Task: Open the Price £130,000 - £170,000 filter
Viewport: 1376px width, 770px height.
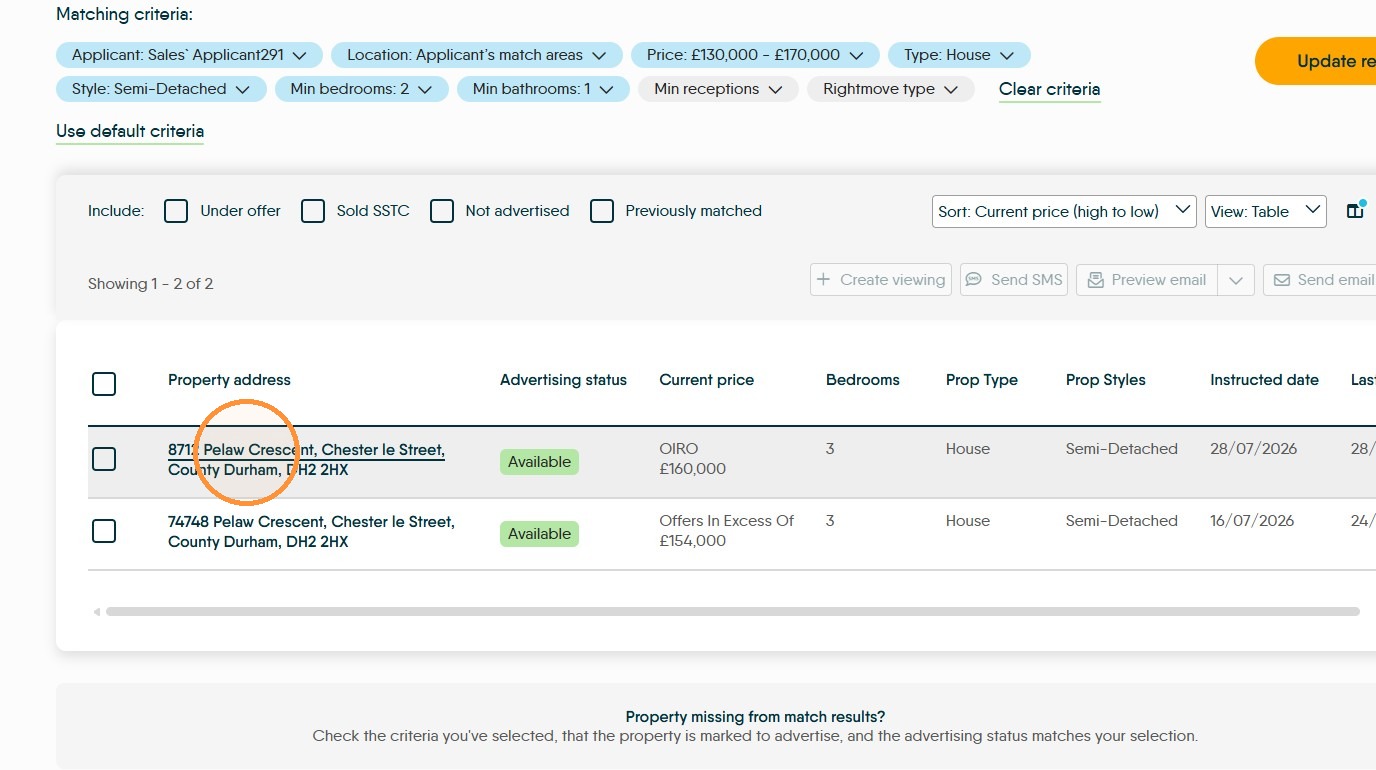Action: pyautogui.click(x=755, y=55)
